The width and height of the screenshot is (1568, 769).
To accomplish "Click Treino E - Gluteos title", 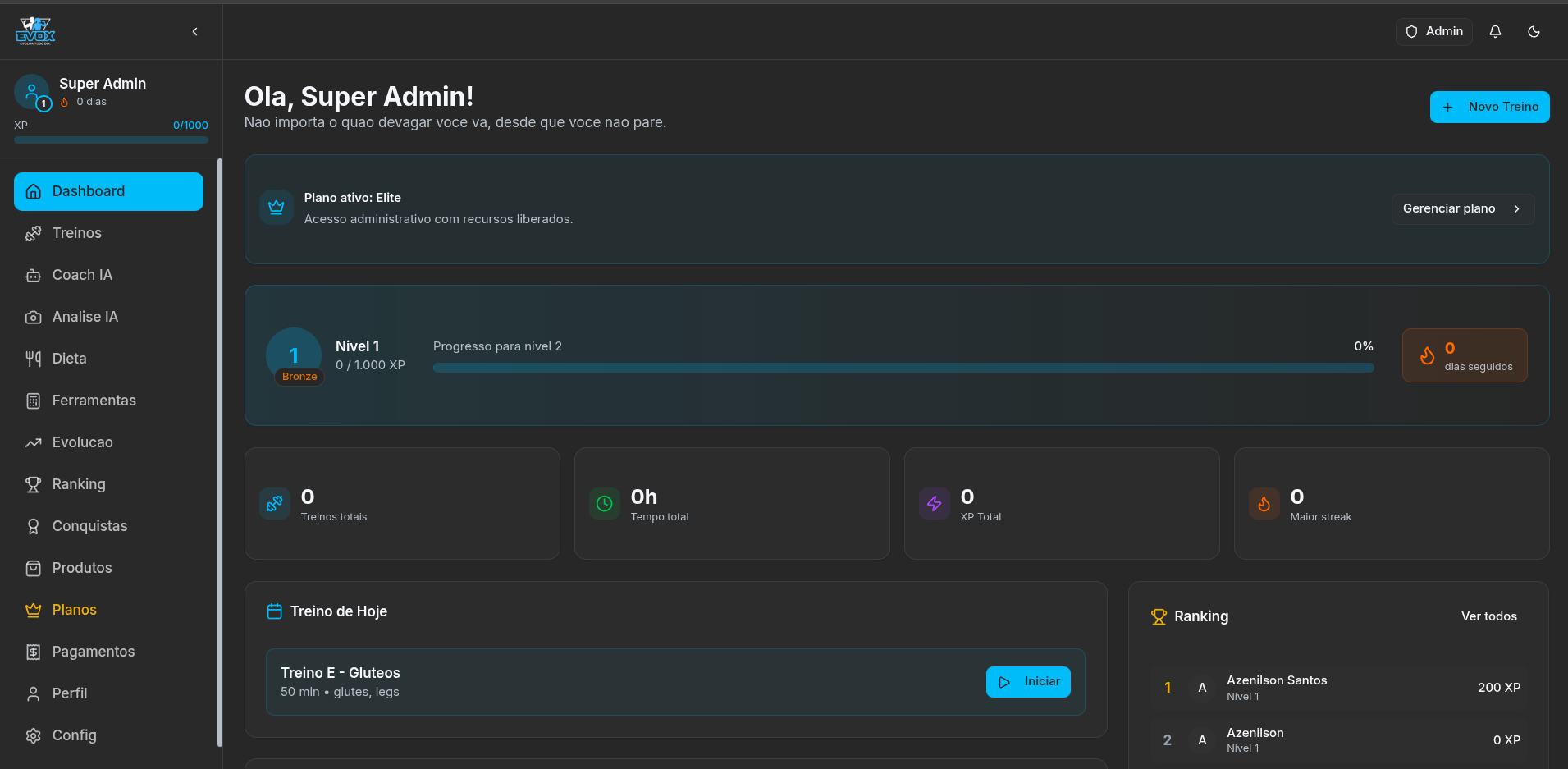I will coord(341,673).
